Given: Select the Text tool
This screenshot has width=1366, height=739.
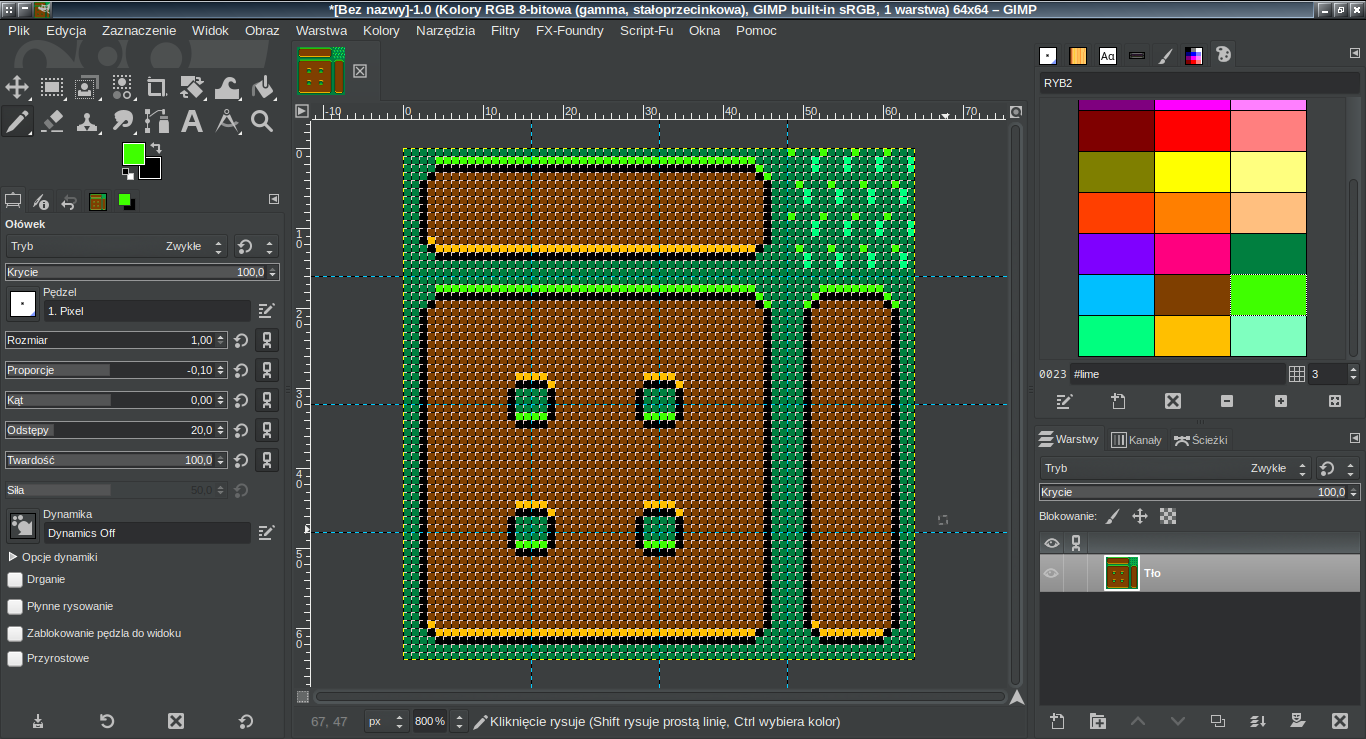Looking at the screenshot, I should [x=192, y=122].
